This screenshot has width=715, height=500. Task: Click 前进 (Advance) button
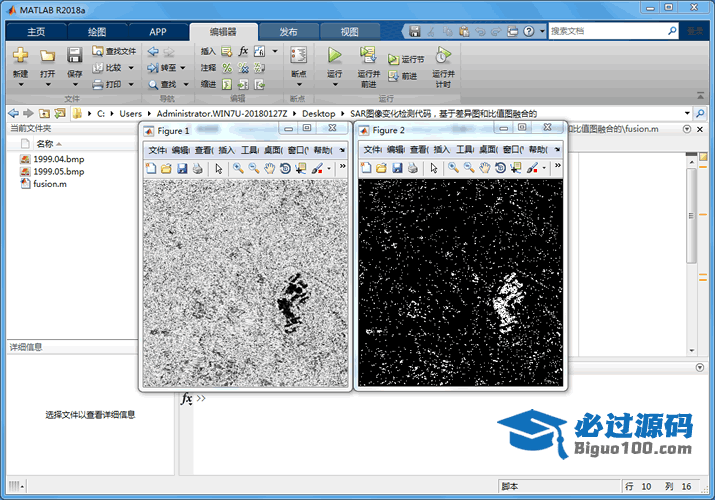(403, 76)
